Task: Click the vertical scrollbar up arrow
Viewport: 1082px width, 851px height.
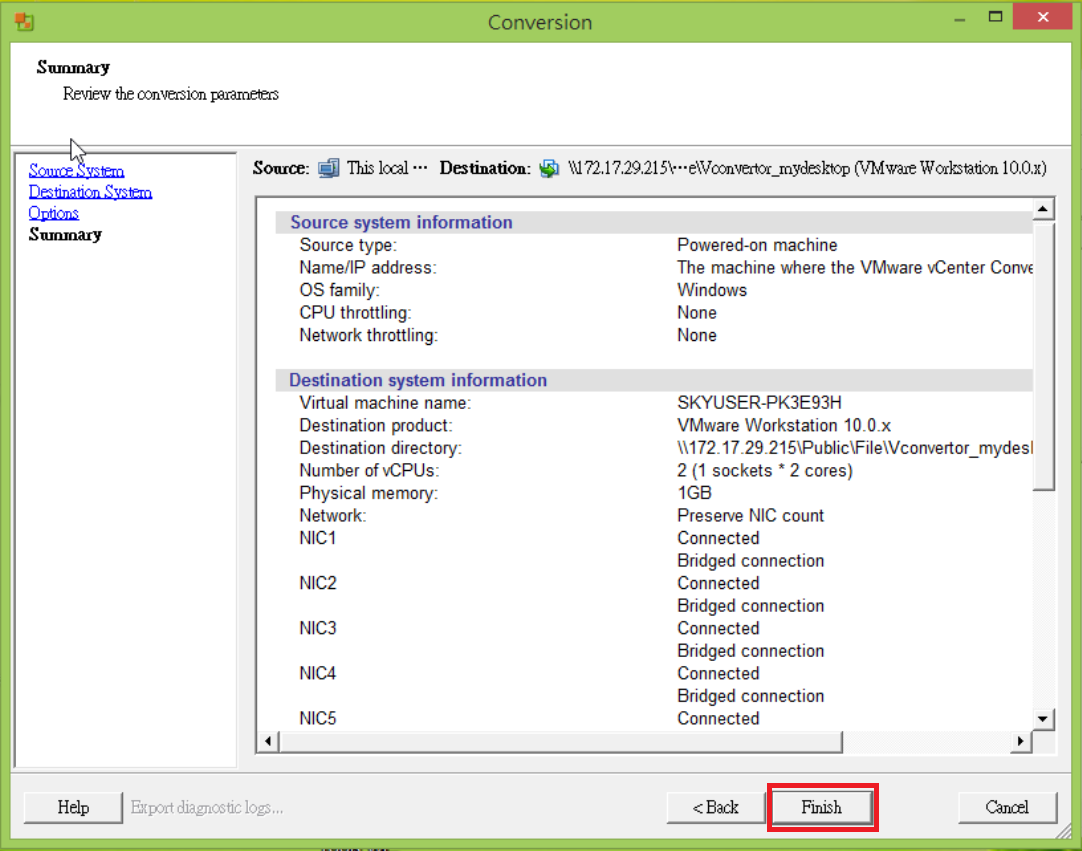Action: (x=1043, y=208)
